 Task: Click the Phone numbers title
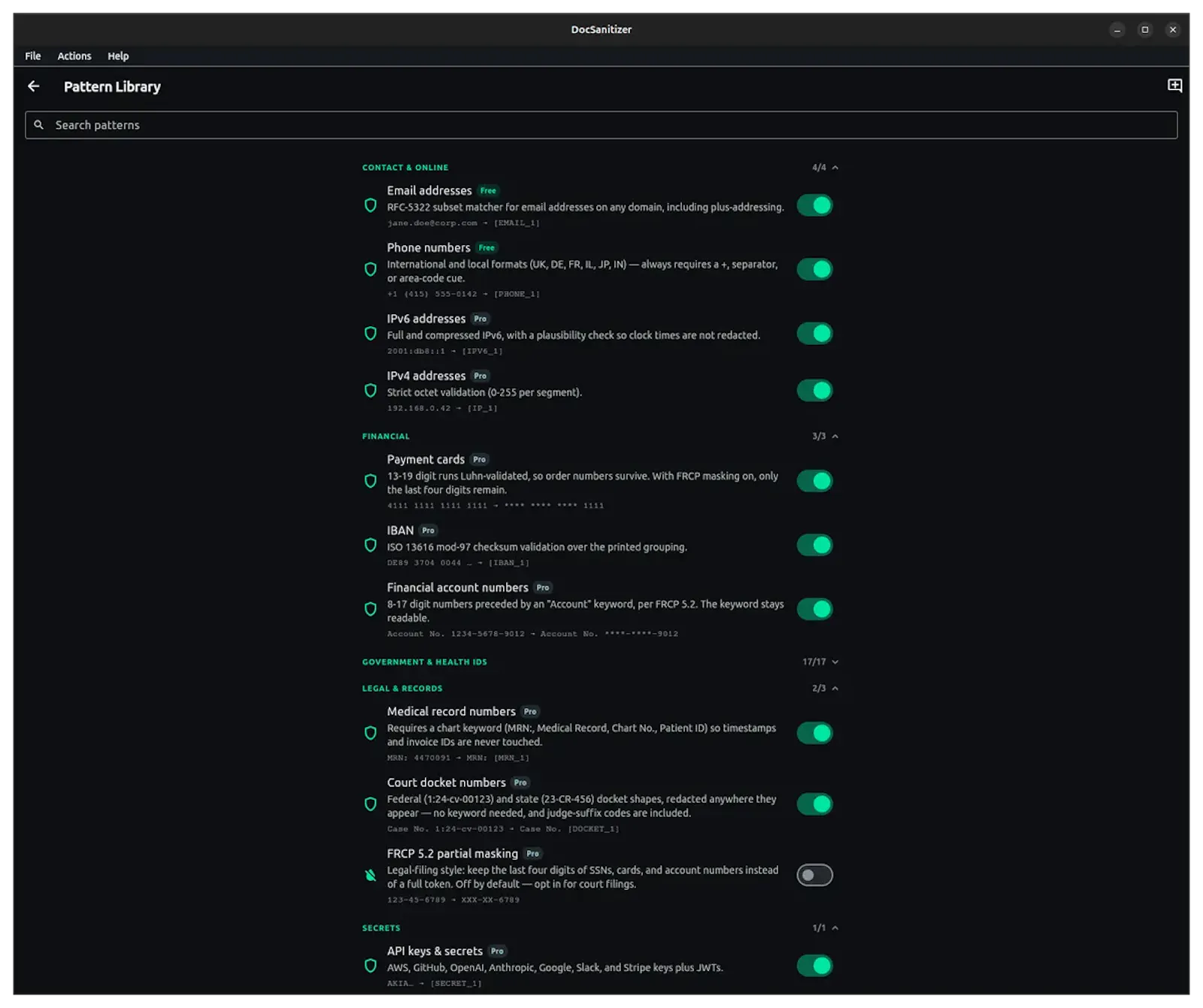pyautogui.click(x=429, y=248)
